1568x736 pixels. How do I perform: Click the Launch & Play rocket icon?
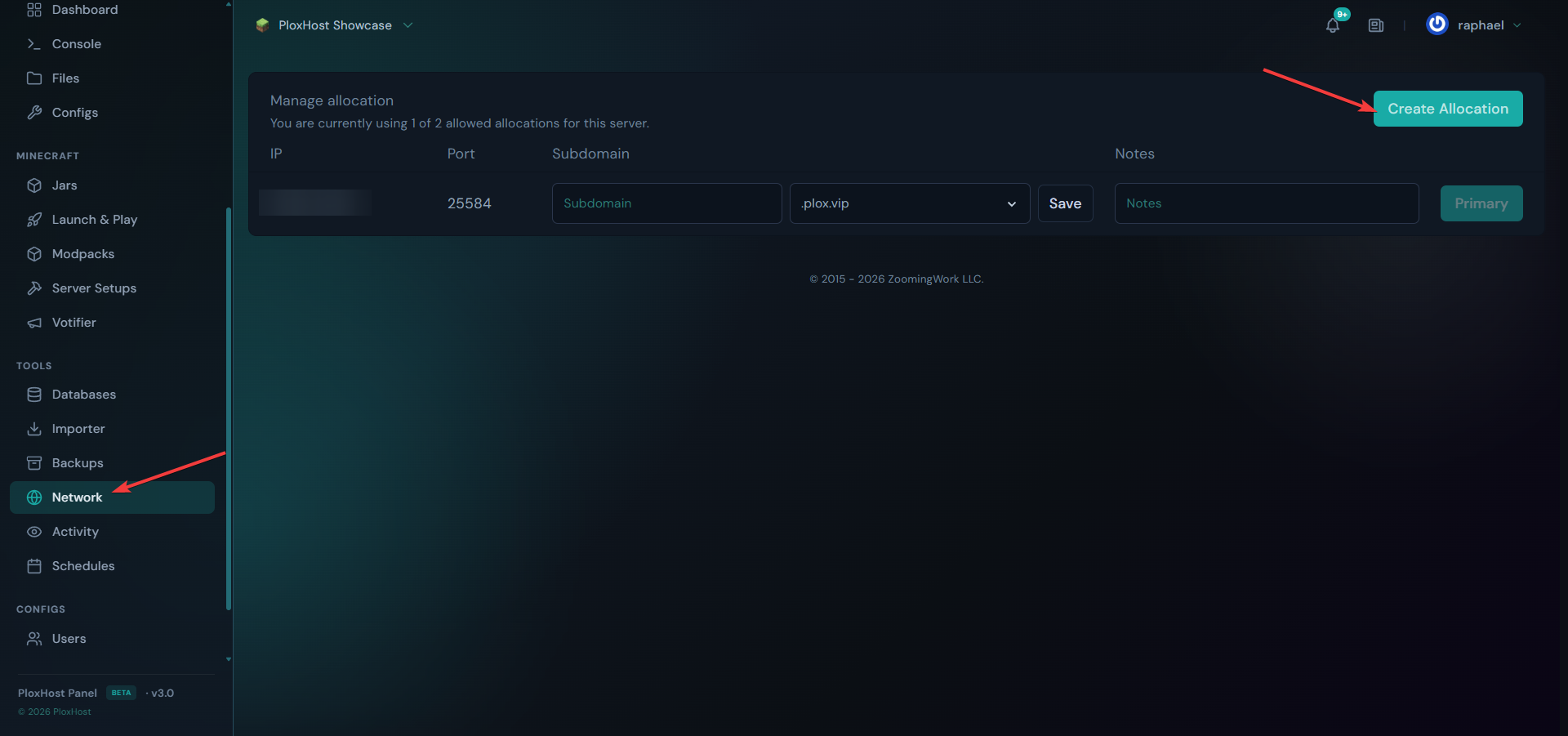34,220
